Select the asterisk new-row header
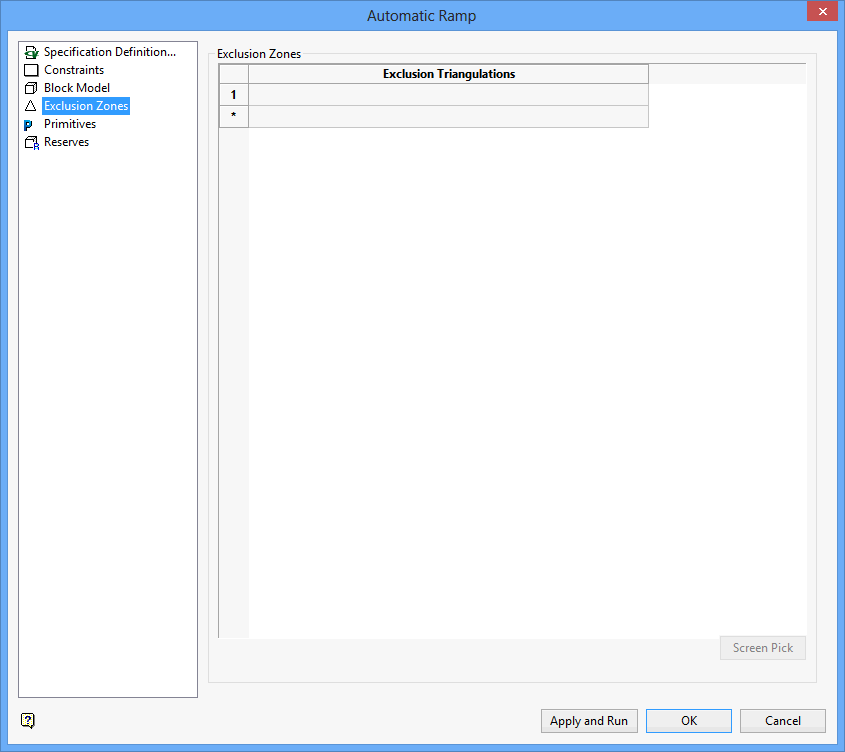 [233, 116]
